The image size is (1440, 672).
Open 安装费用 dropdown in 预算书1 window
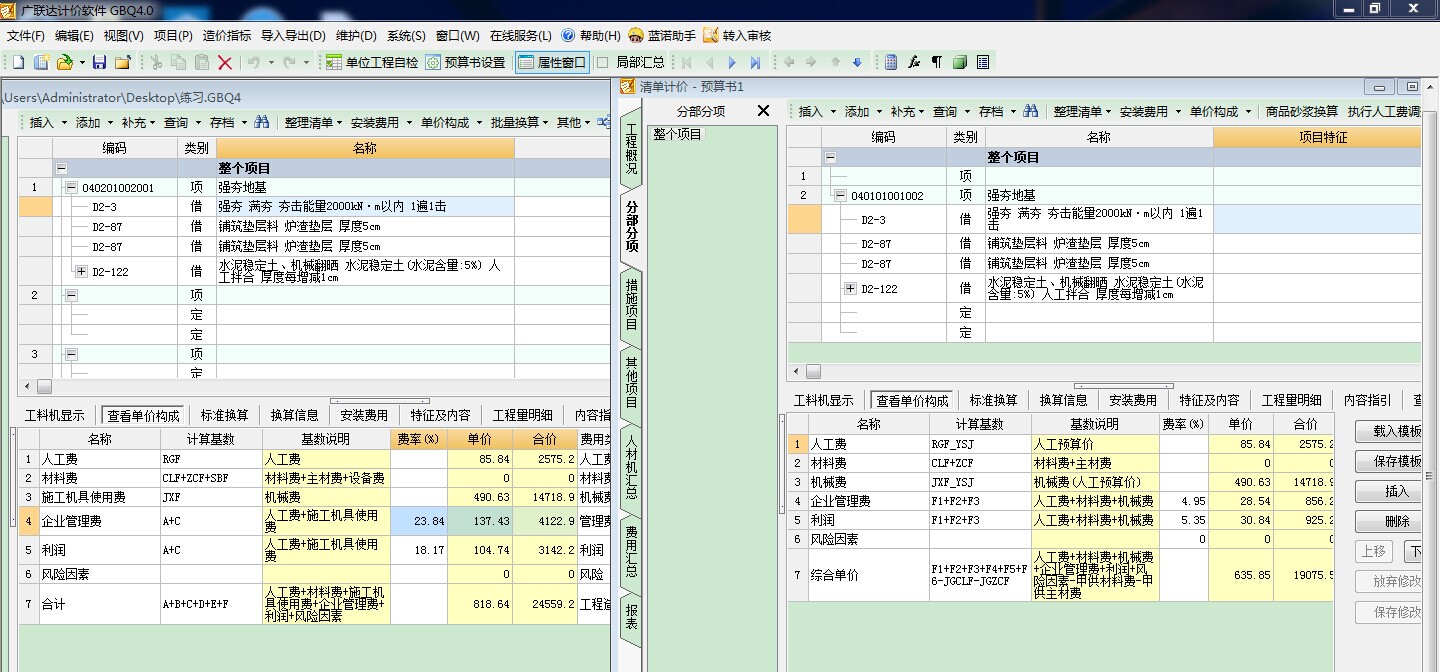pos(1149,111)
